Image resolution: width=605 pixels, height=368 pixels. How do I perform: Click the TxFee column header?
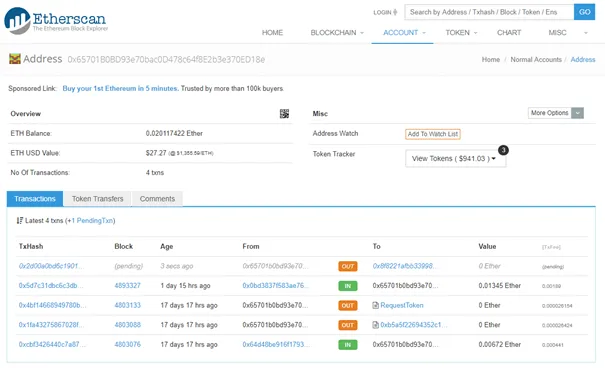pyautogui.click(x=551, y=247)
